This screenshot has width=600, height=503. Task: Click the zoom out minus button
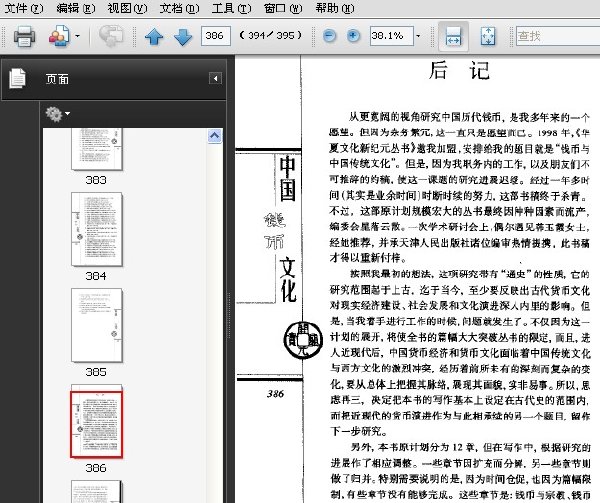(329, 36)
